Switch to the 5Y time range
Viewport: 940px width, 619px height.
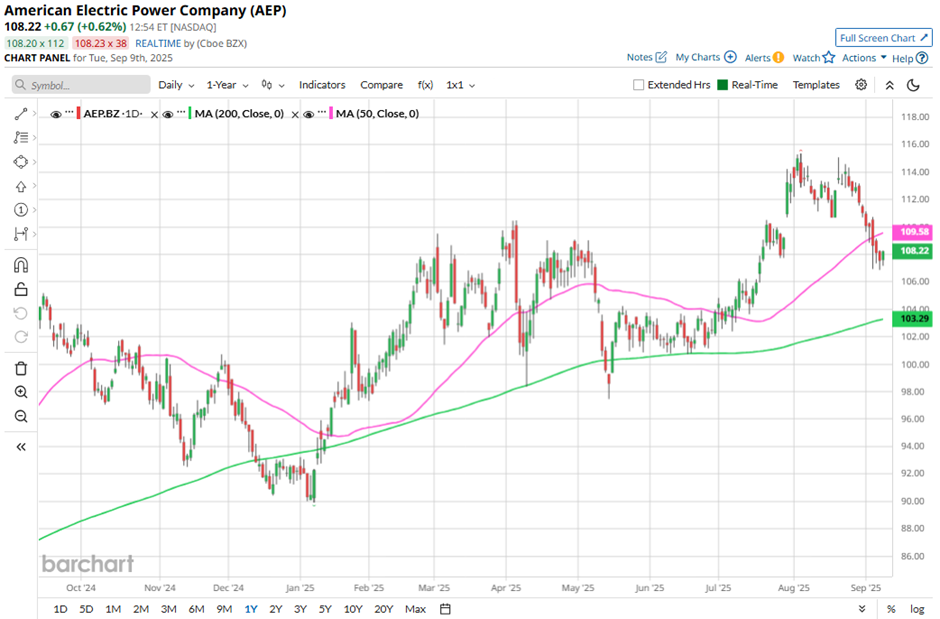click(325, 609)
